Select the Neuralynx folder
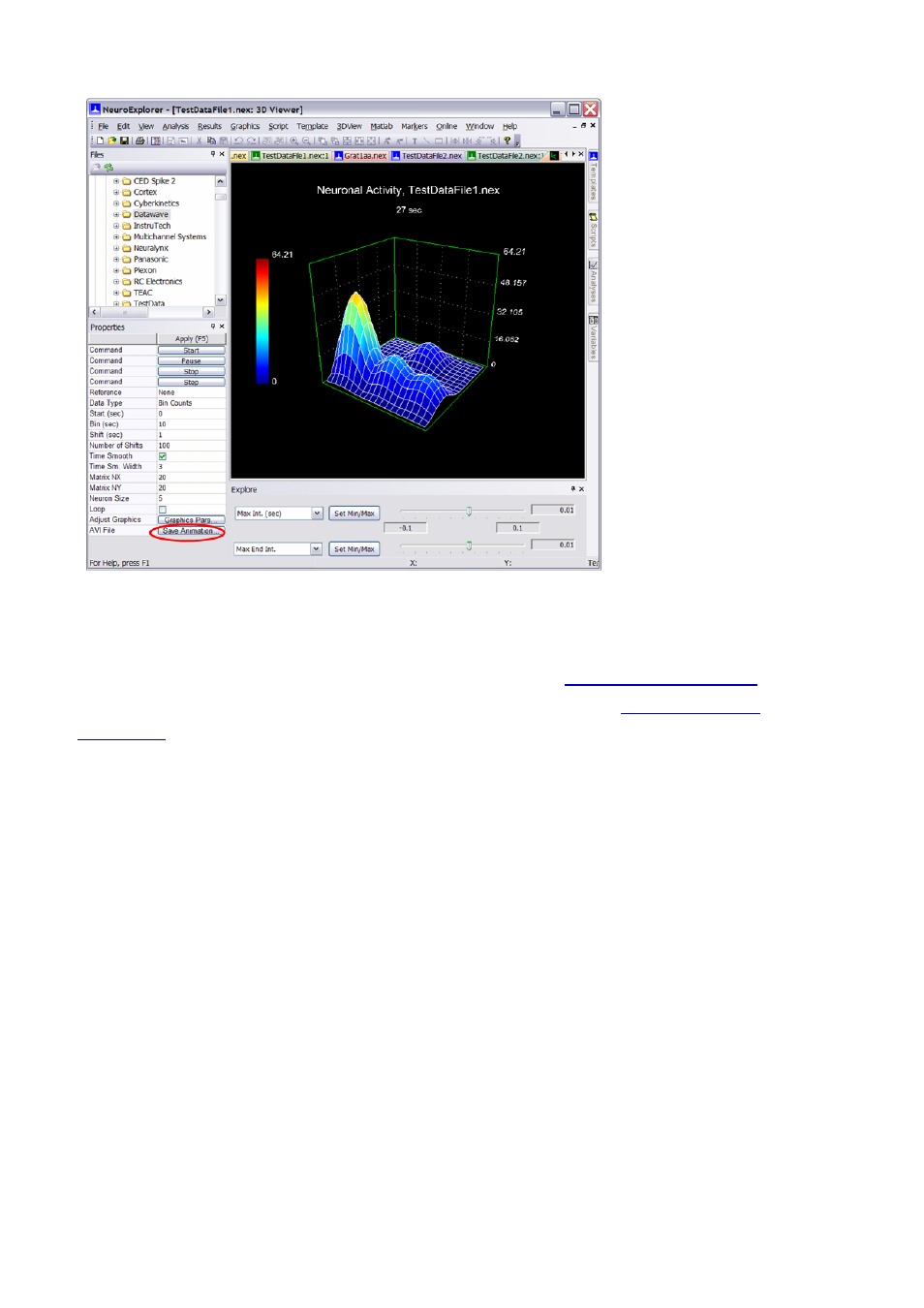The image size is (924, 1308). [x=150, y=248]
